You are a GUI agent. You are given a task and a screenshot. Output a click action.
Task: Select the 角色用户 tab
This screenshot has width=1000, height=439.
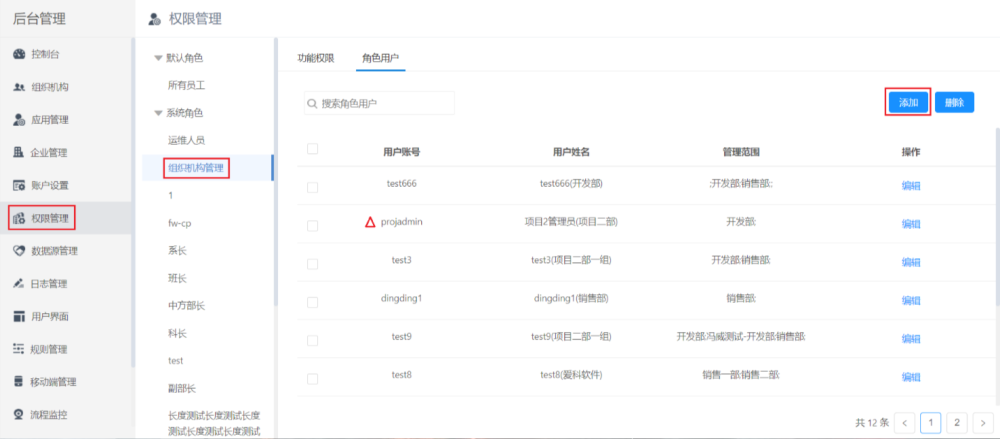pos(380,58)
